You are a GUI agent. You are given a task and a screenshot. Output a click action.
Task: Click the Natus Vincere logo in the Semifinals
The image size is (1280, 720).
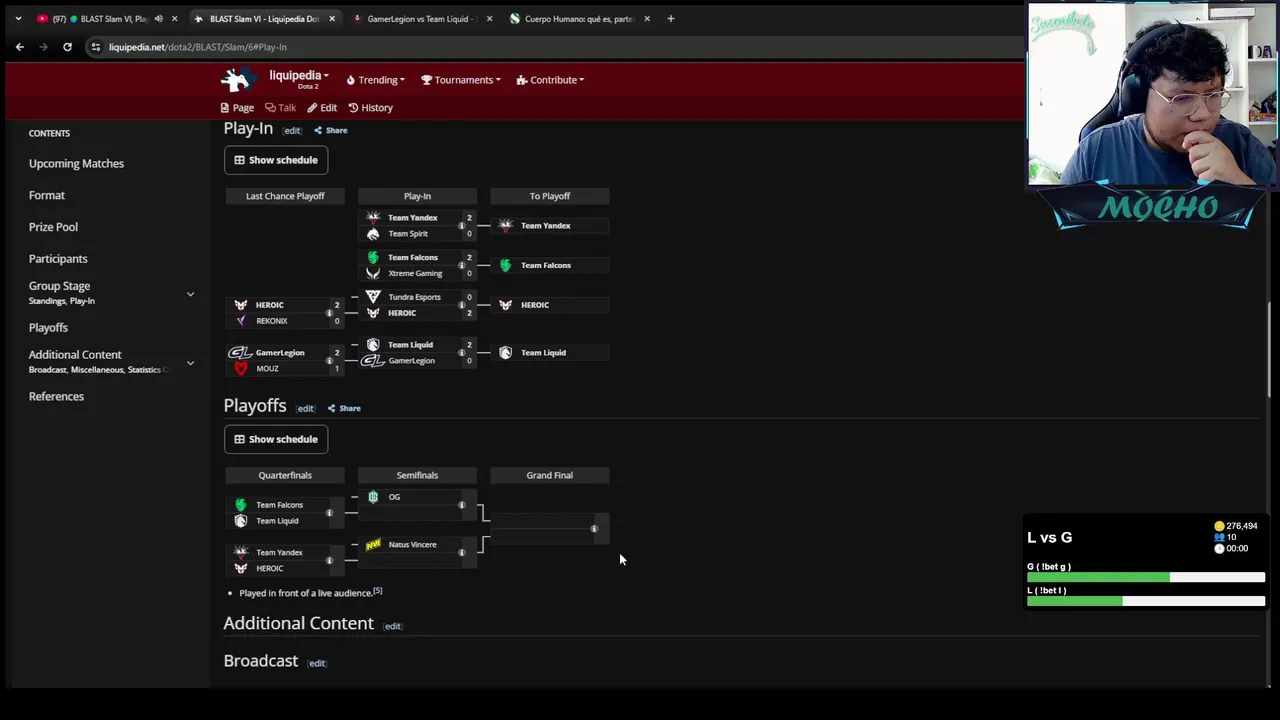click(x=373, y=545)
